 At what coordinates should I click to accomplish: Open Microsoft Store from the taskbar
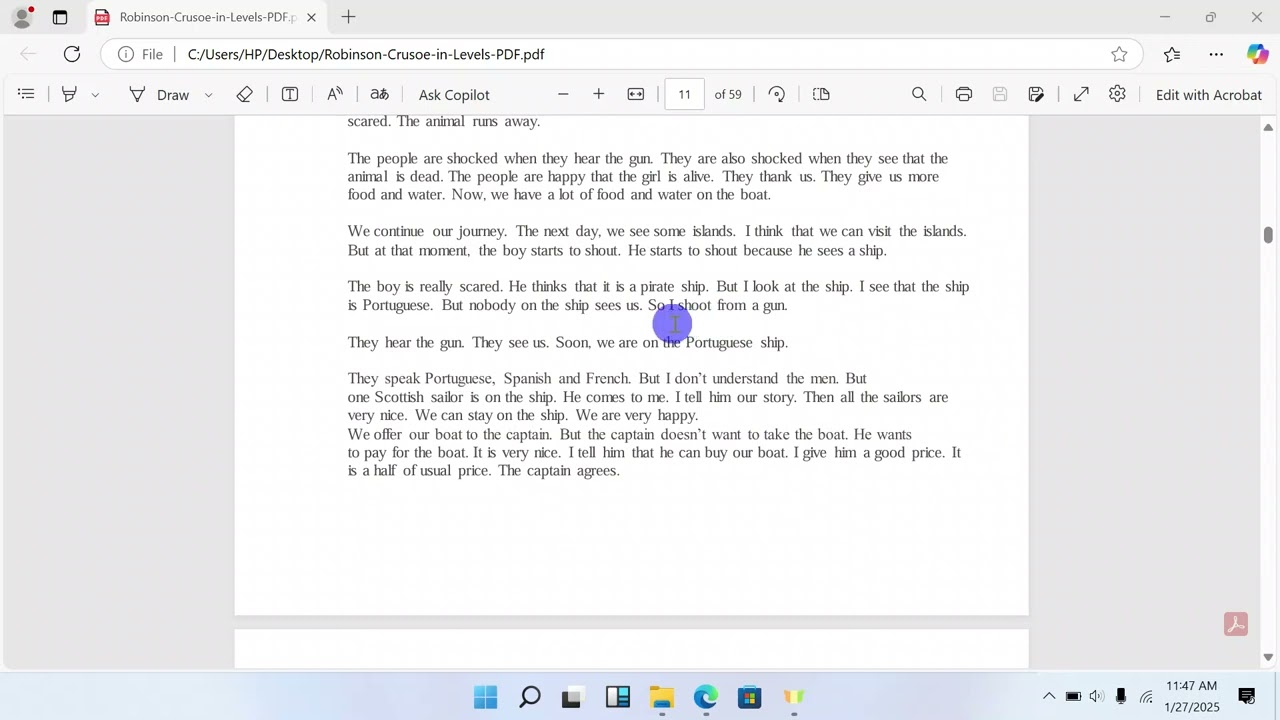750,697
